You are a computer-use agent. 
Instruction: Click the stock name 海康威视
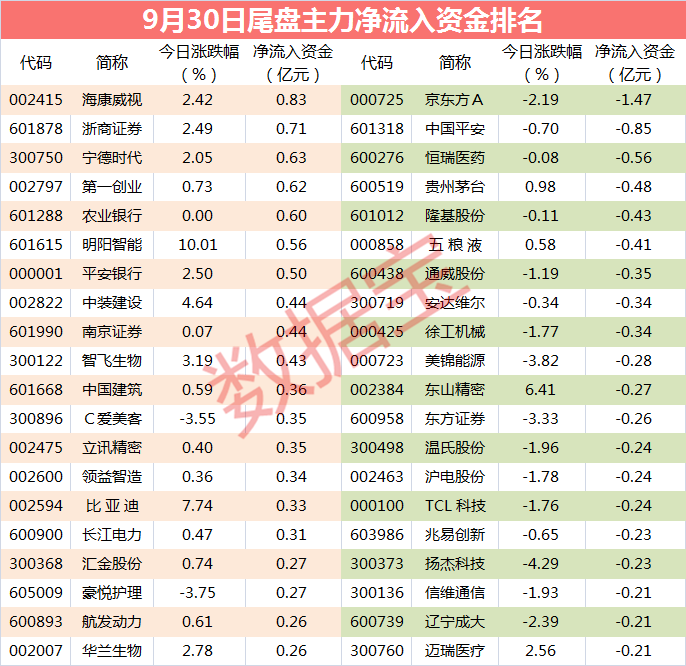[x=112, y=100]
